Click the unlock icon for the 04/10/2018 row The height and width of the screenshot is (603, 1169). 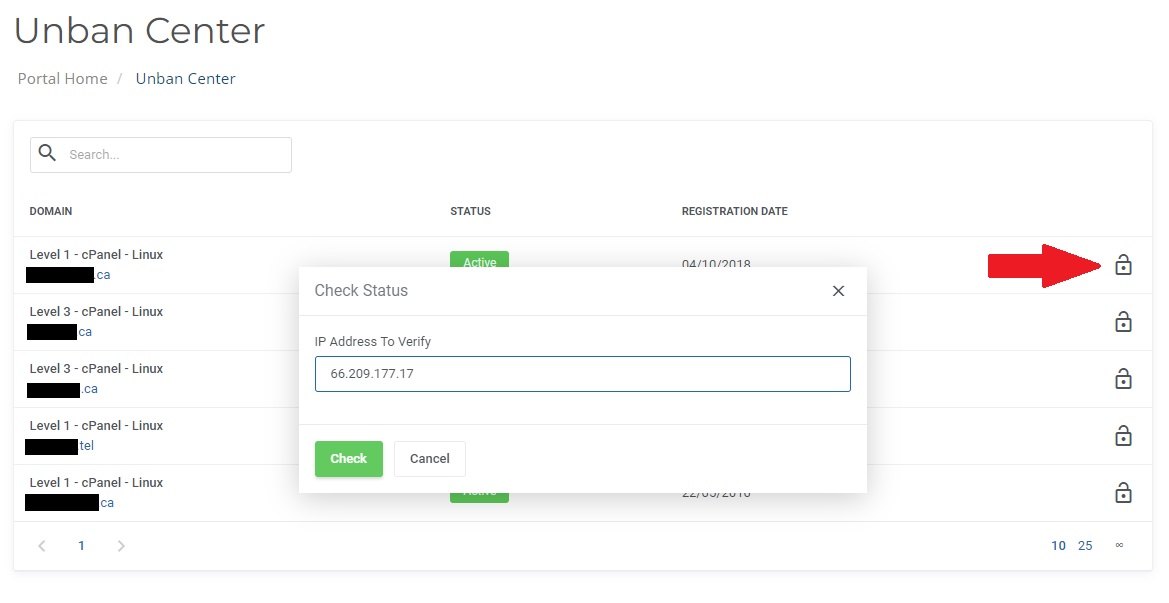point(1123,265)
